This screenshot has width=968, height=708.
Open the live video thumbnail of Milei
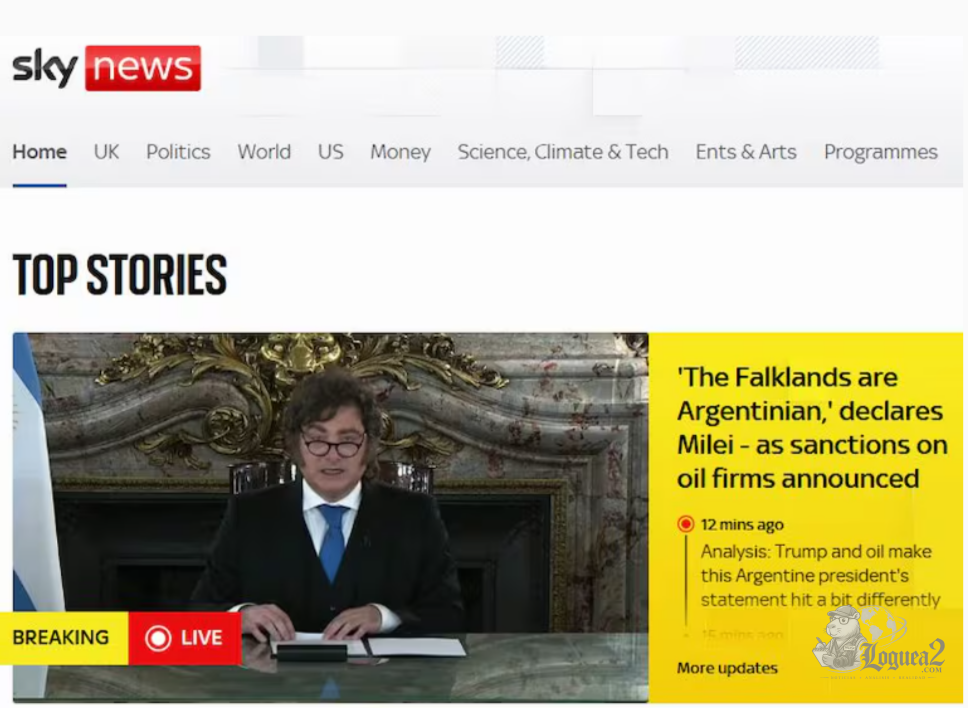[x=330, y=517]
